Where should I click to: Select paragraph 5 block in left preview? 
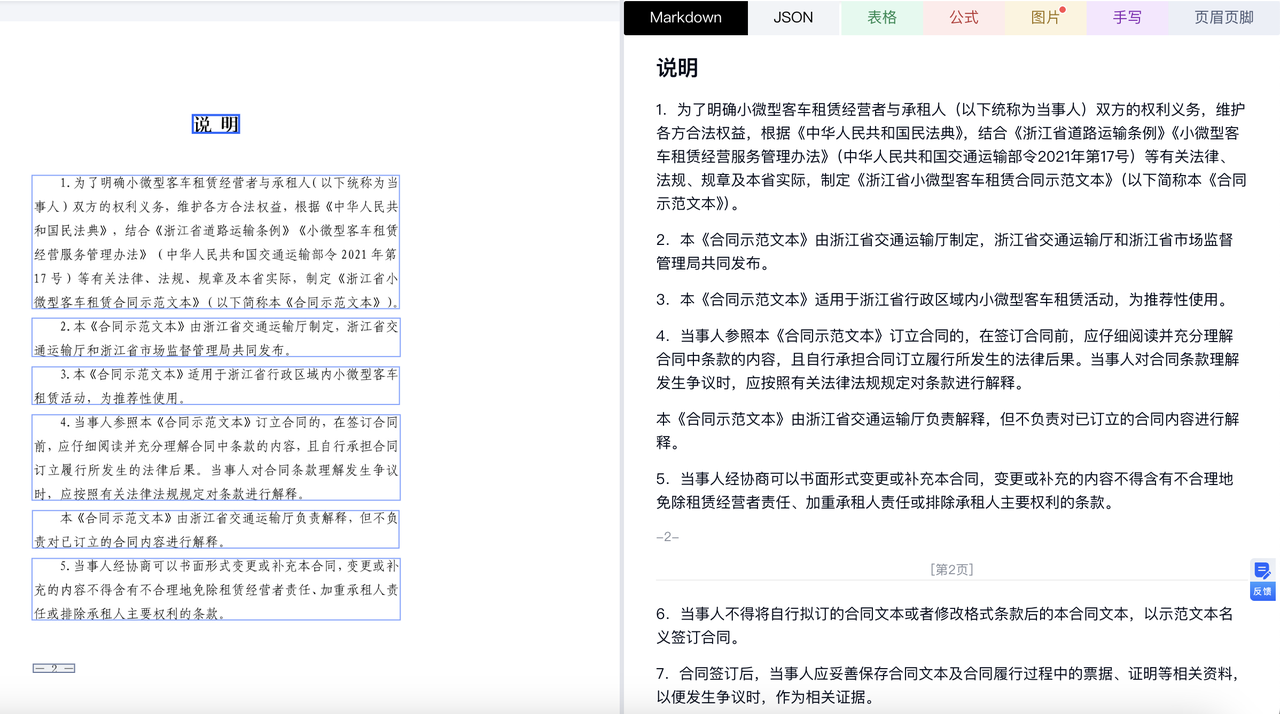point(214,589)
